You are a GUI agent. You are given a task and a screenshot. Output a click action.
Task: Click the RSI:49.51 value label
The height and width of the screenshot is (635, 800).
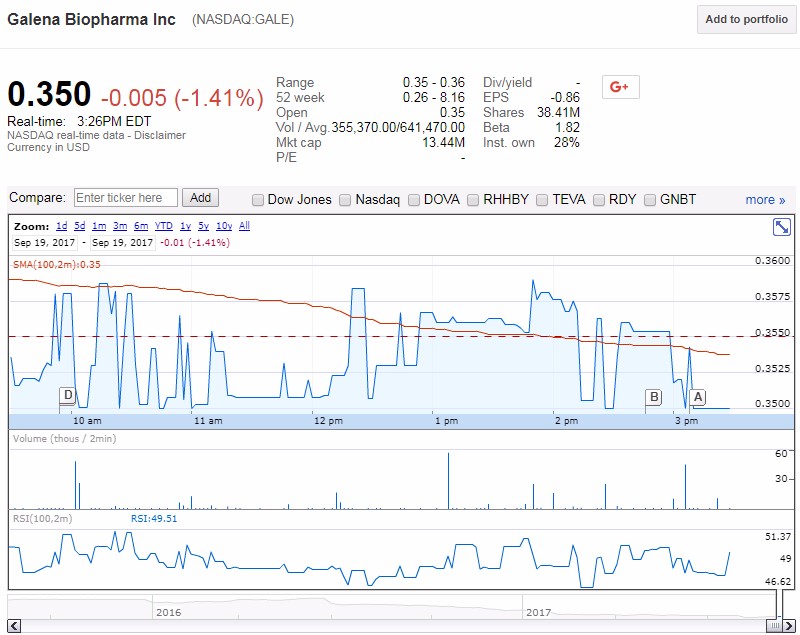(x=154, y=519)
